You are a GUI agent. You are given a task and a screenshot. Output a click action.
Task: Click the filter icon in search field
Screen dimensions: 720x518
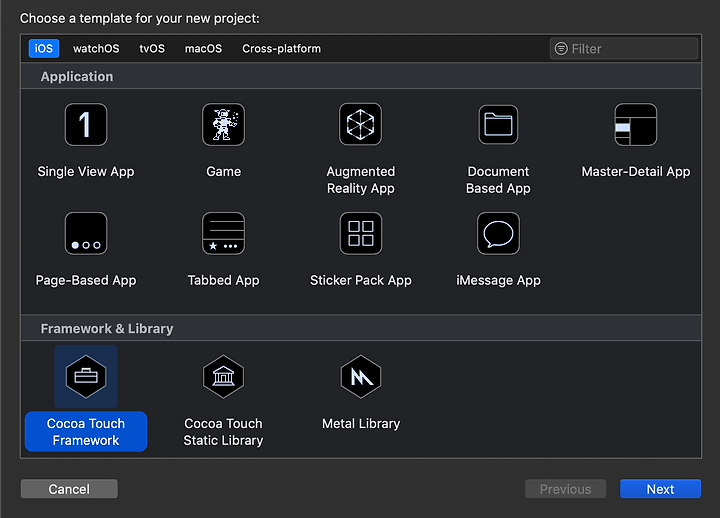click(x=561, y=49)
